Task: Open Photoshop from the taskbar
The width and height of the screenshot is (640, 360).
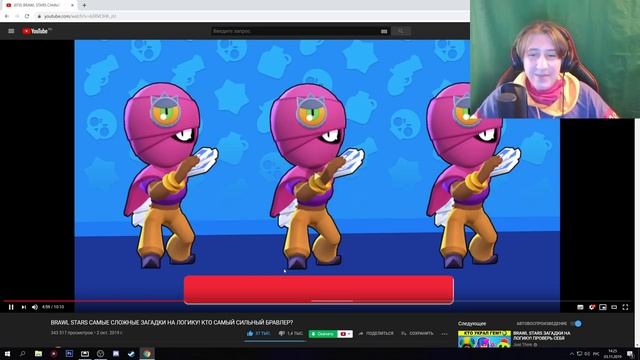Action: [x=69, y=354]
